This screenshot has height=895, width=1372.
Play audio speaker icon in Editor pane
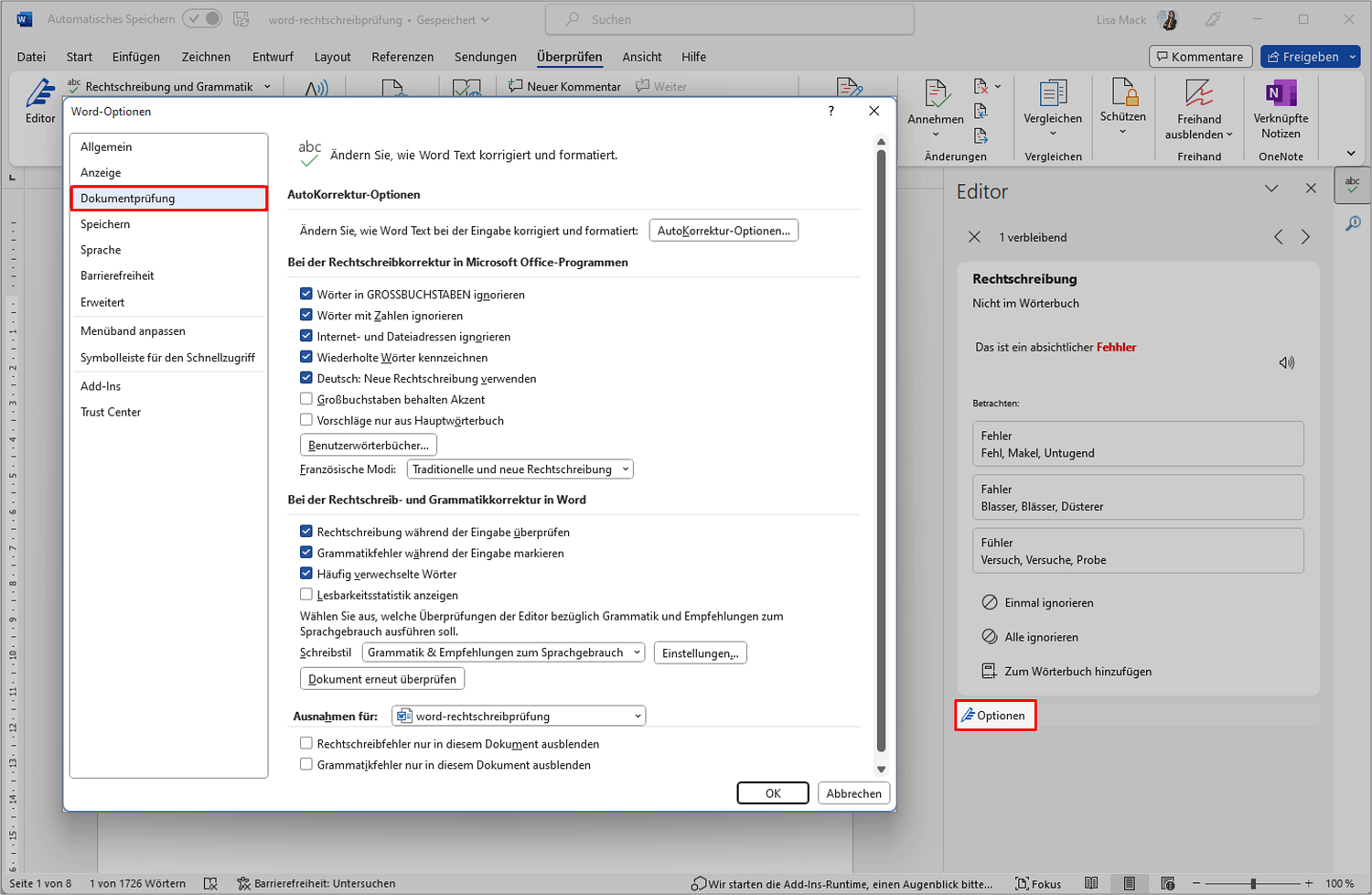[1287, 362]
